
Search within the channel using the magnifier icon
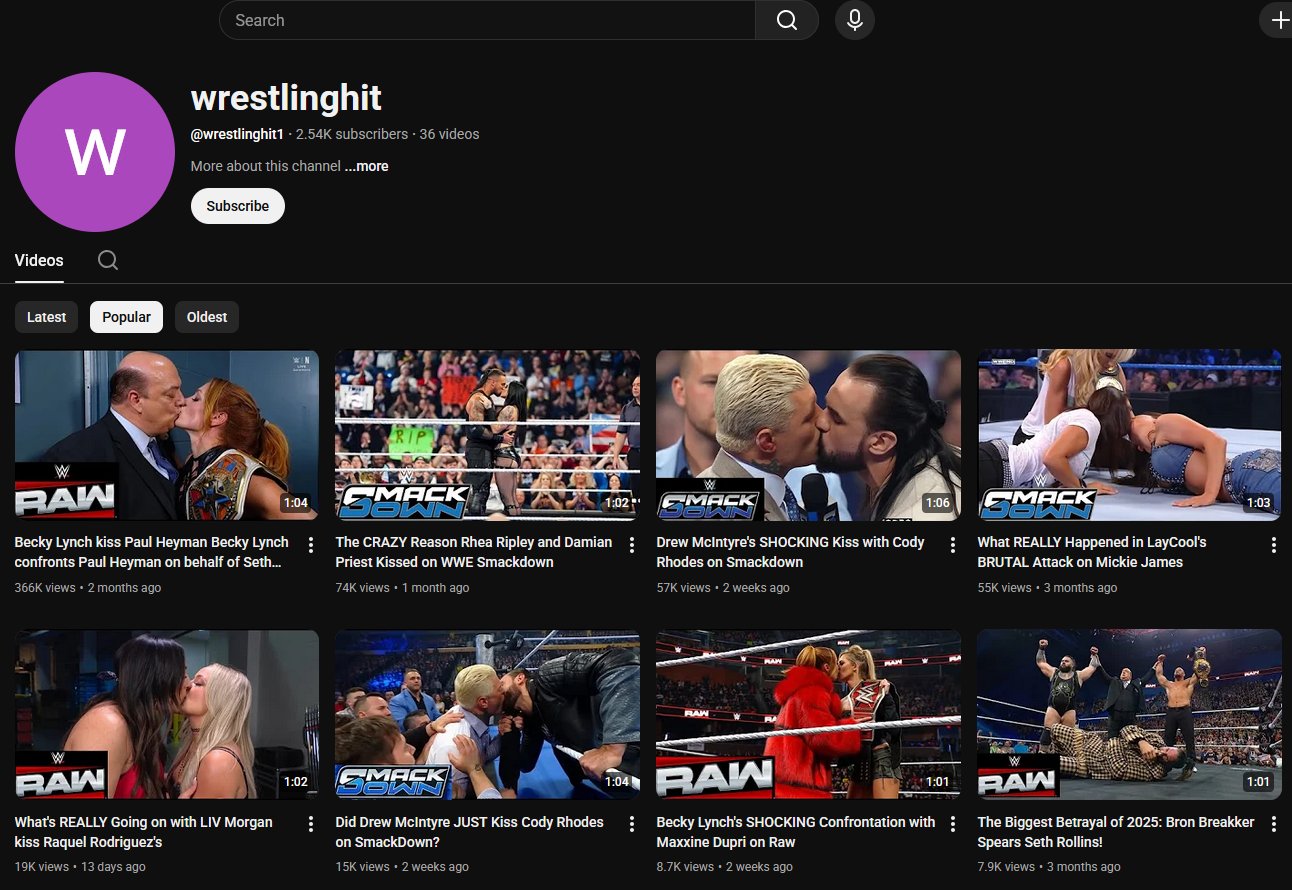(108, 260)
